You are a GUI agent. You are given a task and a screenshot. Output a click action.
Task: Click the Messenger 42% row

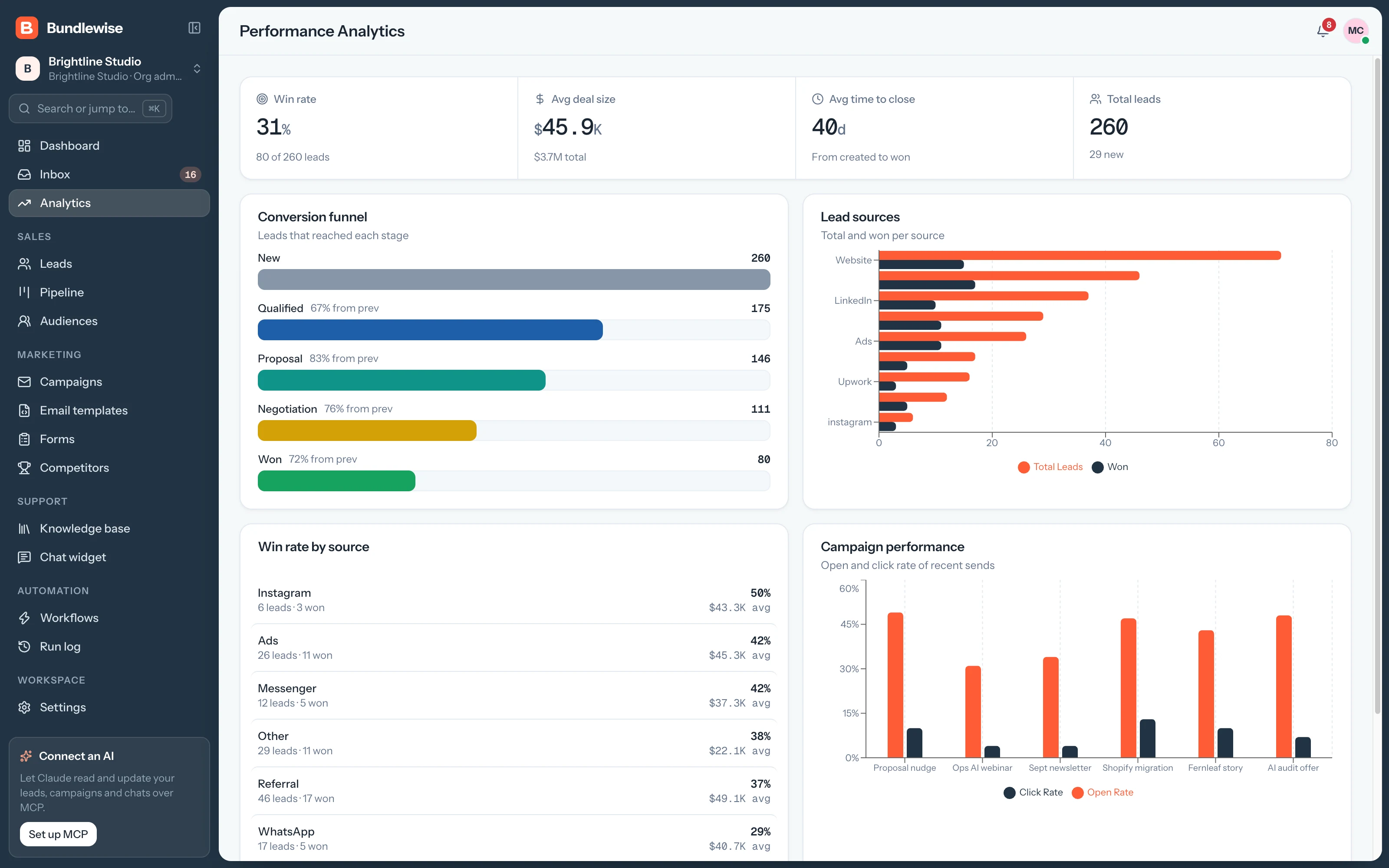pyautogui.click(x=513, y=695)
